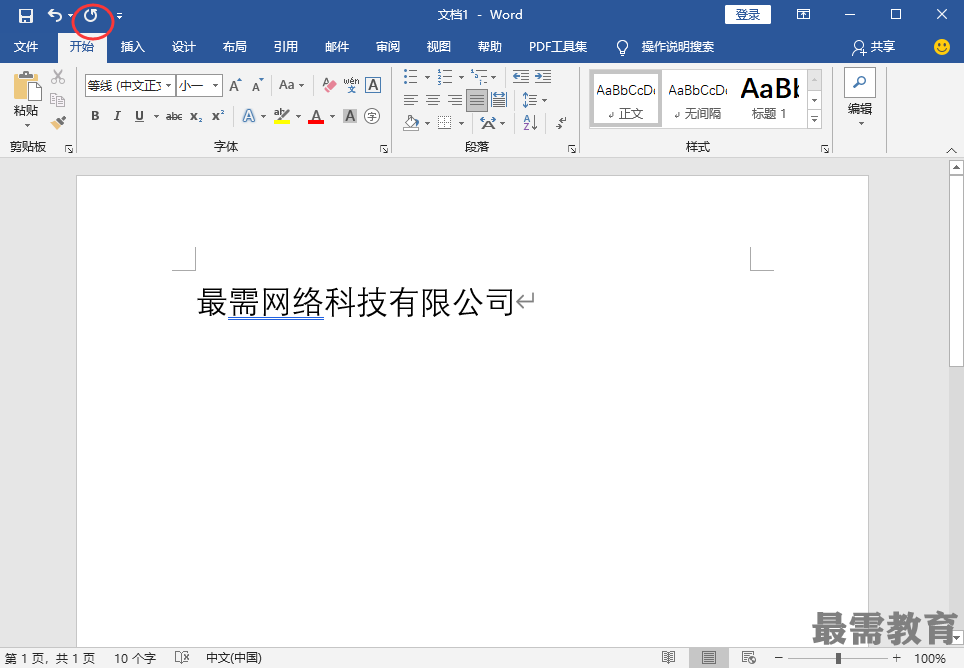Increase font size with the larger A icon
The image size is (964, 668).
click(x=235, y=85)
